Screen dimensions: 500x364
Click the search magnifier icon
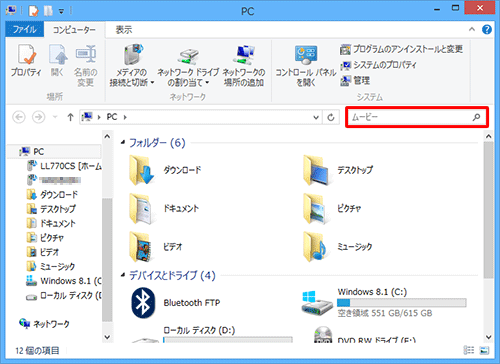coord(476,117)
